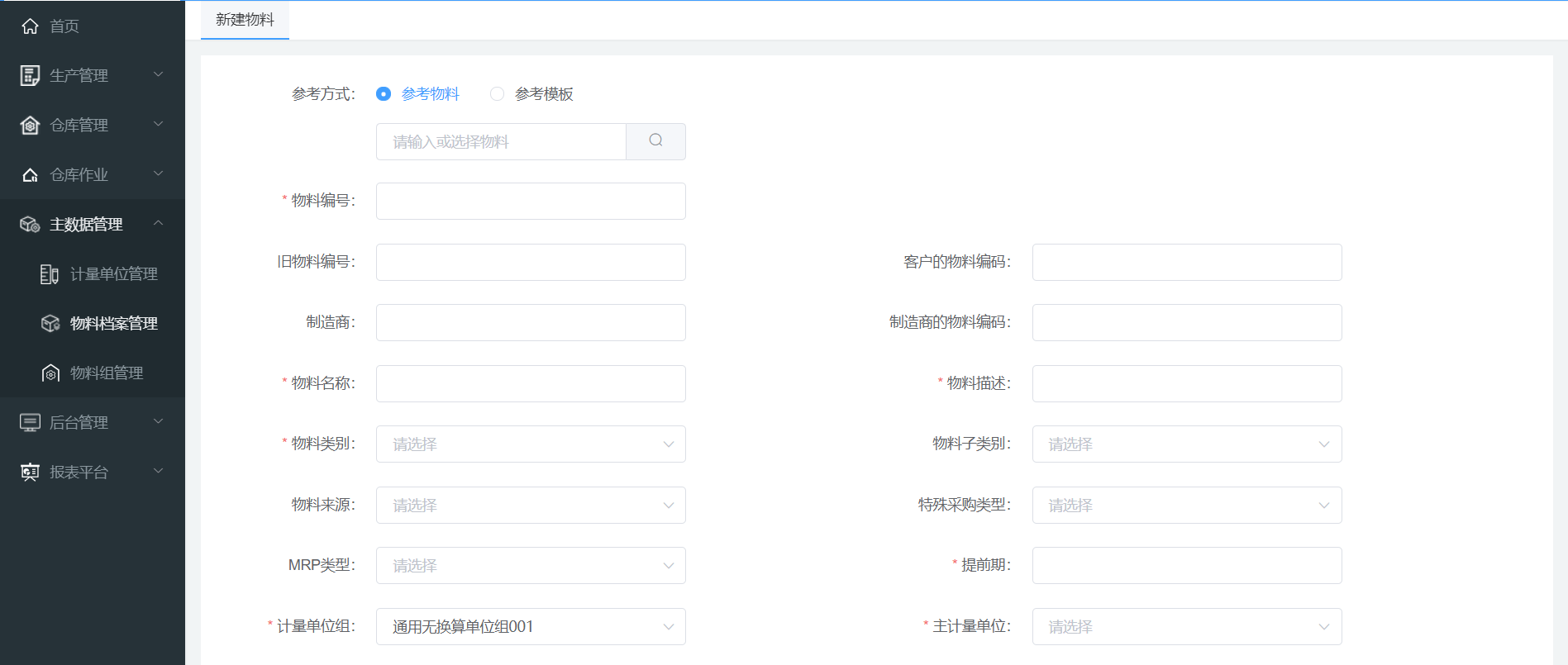Select the 参考模板 radio button
Image resolution: width=1568 pixels, height=665 pixels.
click(x=497, y=94)
